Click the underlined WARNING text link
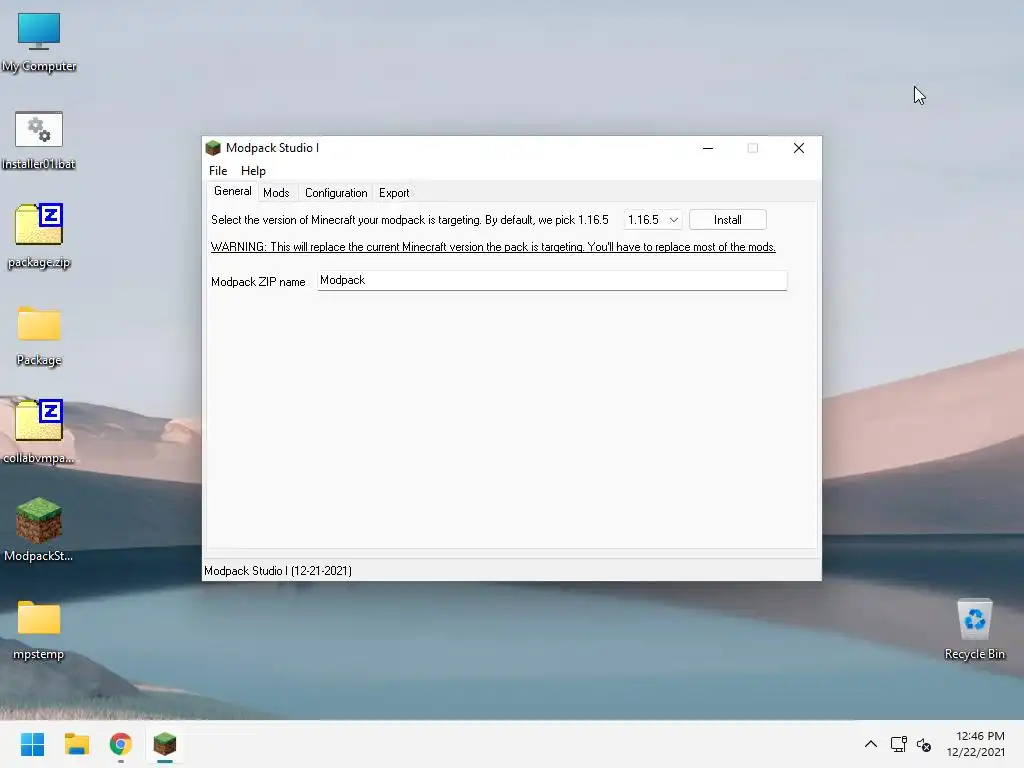Viewport: 1024px width, 768px height. pyautogui.click(x=493, y=247)
